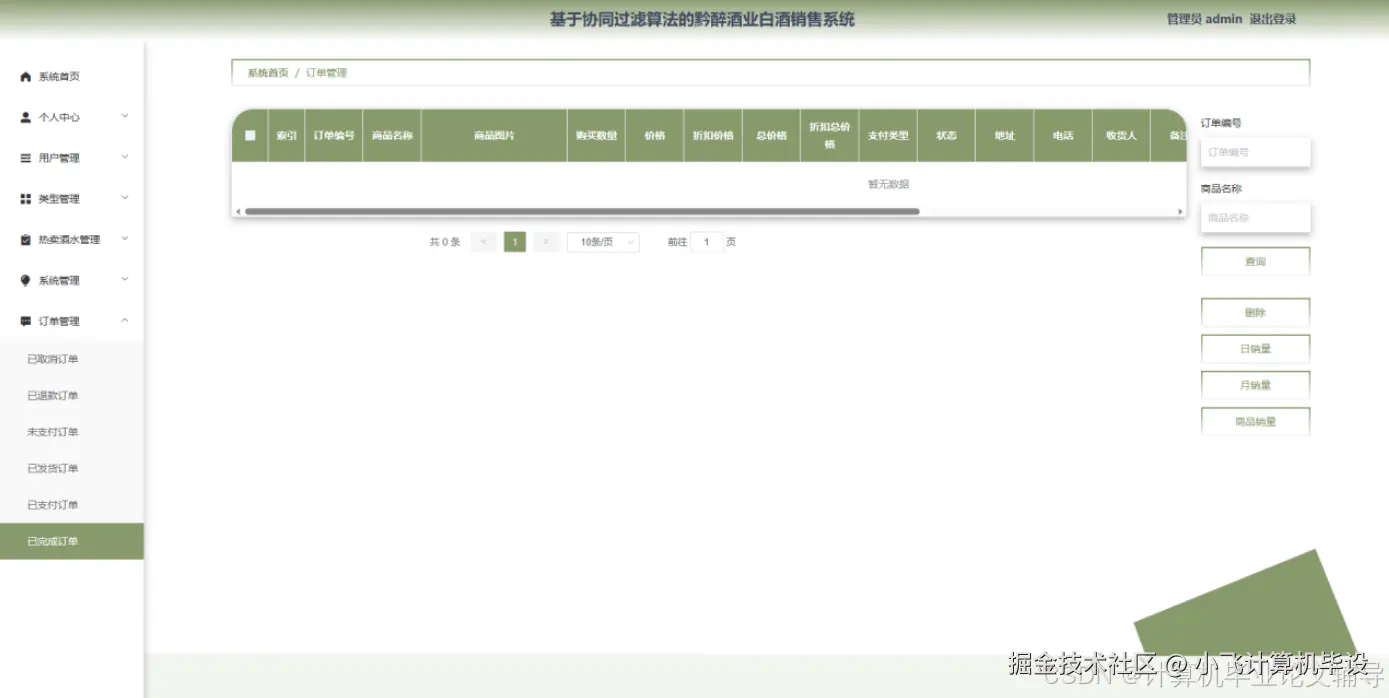Click the 索引 column header

click(286, 135)
